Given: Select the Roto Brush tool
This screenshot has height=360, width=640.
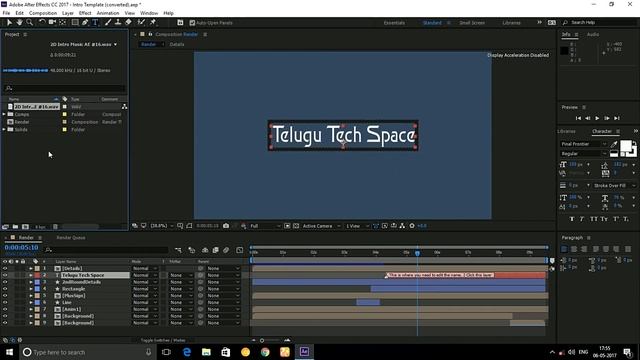Looking at the screenshot, I should click(x=141, y=22).
